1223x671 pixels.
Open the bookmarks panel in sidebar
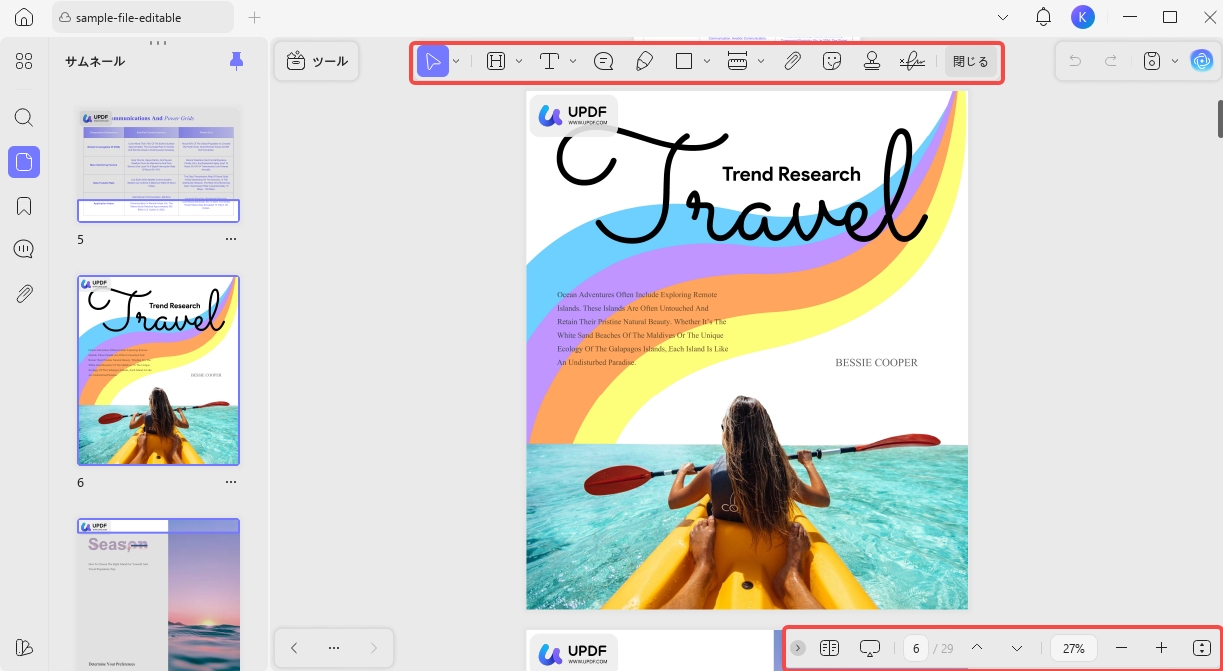[24, 206]
